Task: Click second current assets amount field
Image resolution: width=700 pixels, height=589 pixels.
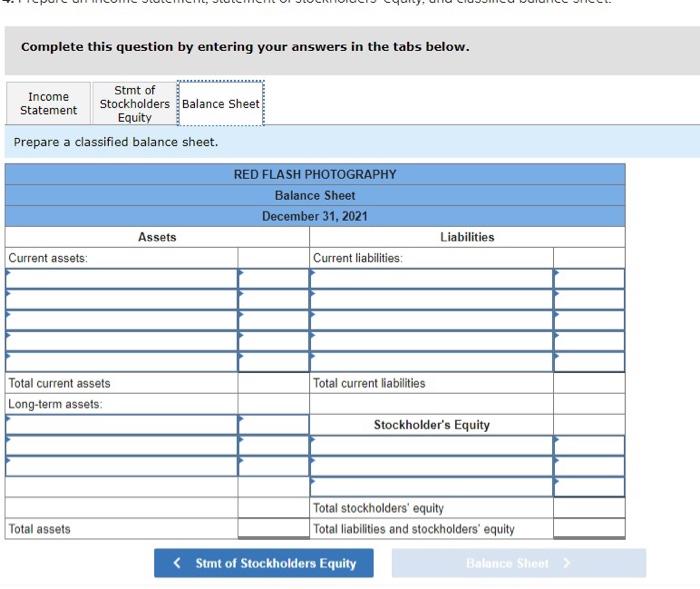Action: click(274, 300)
